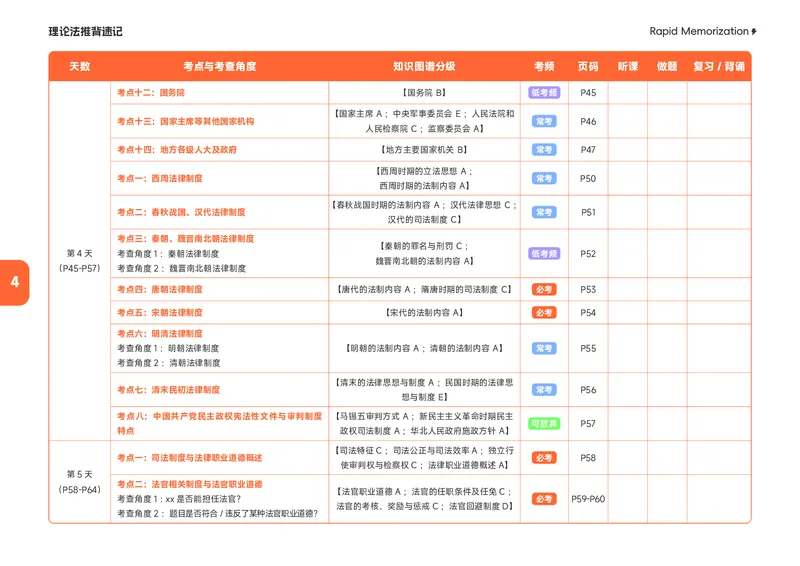Image resolution: width=800 pixels, height=566 pixels.
Task: Click 考点一：西周法律制度
Action: (160, 178)
